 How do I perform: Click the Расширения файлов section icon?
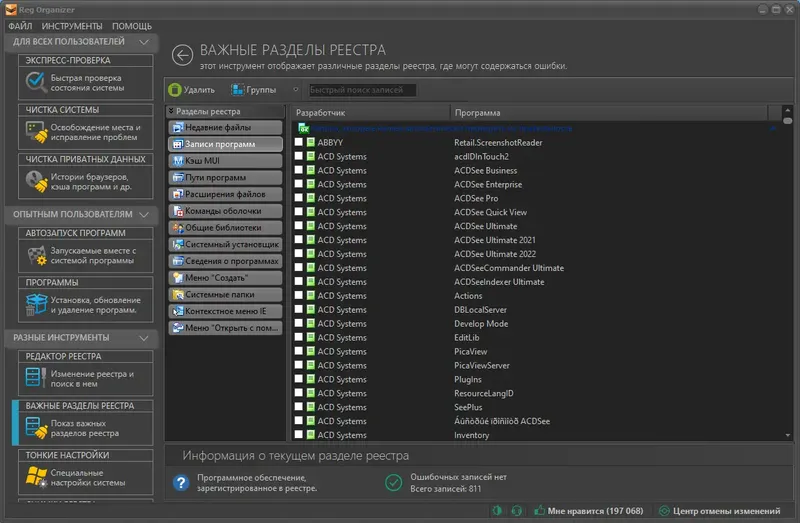tap(178, 194)
